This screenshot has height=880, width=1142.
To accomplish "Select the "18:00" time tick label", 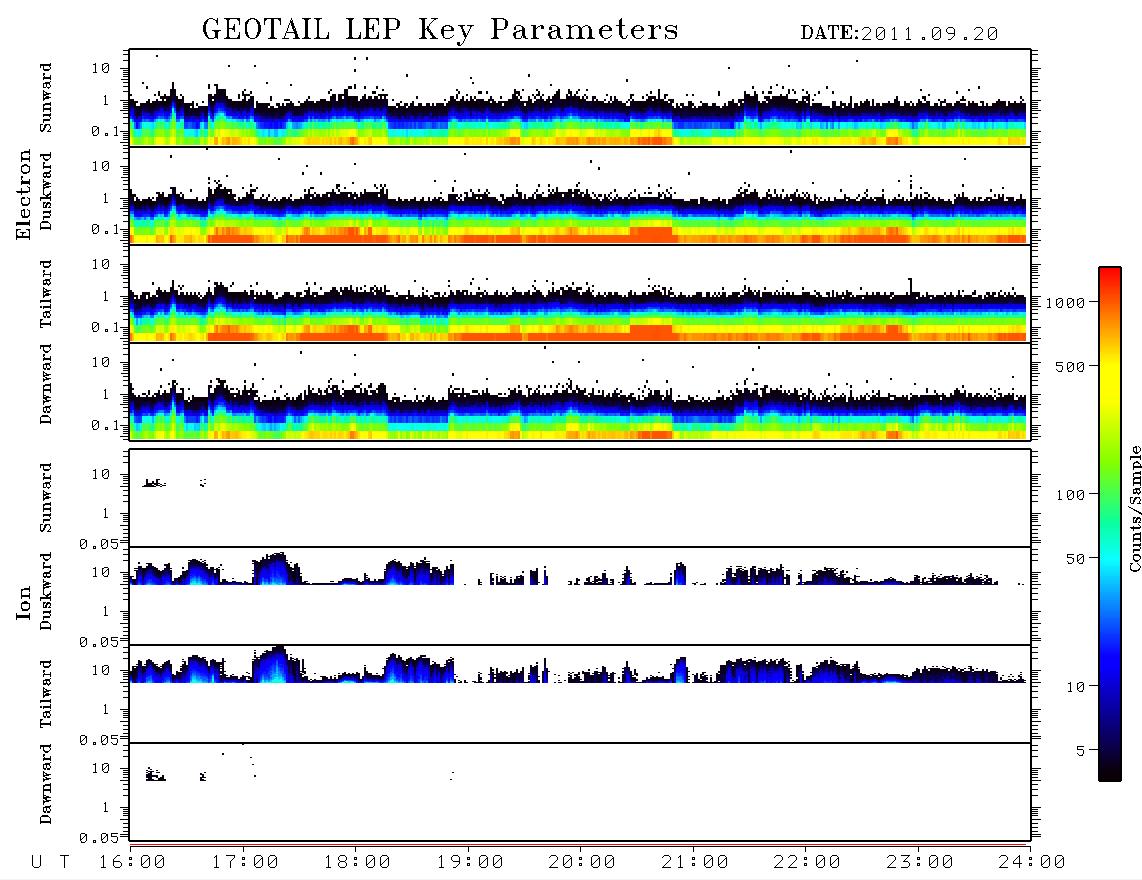I will click(358, 863).
